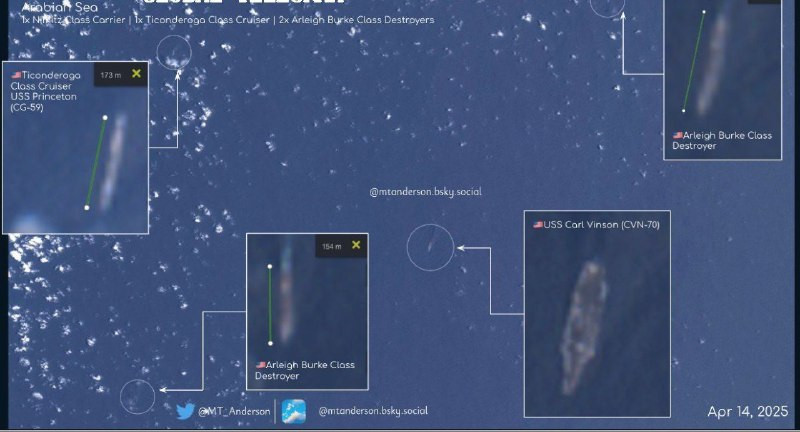800x432 pixels.
Task: Click the Arabian Sea heading text
Action: coord(60,7)
